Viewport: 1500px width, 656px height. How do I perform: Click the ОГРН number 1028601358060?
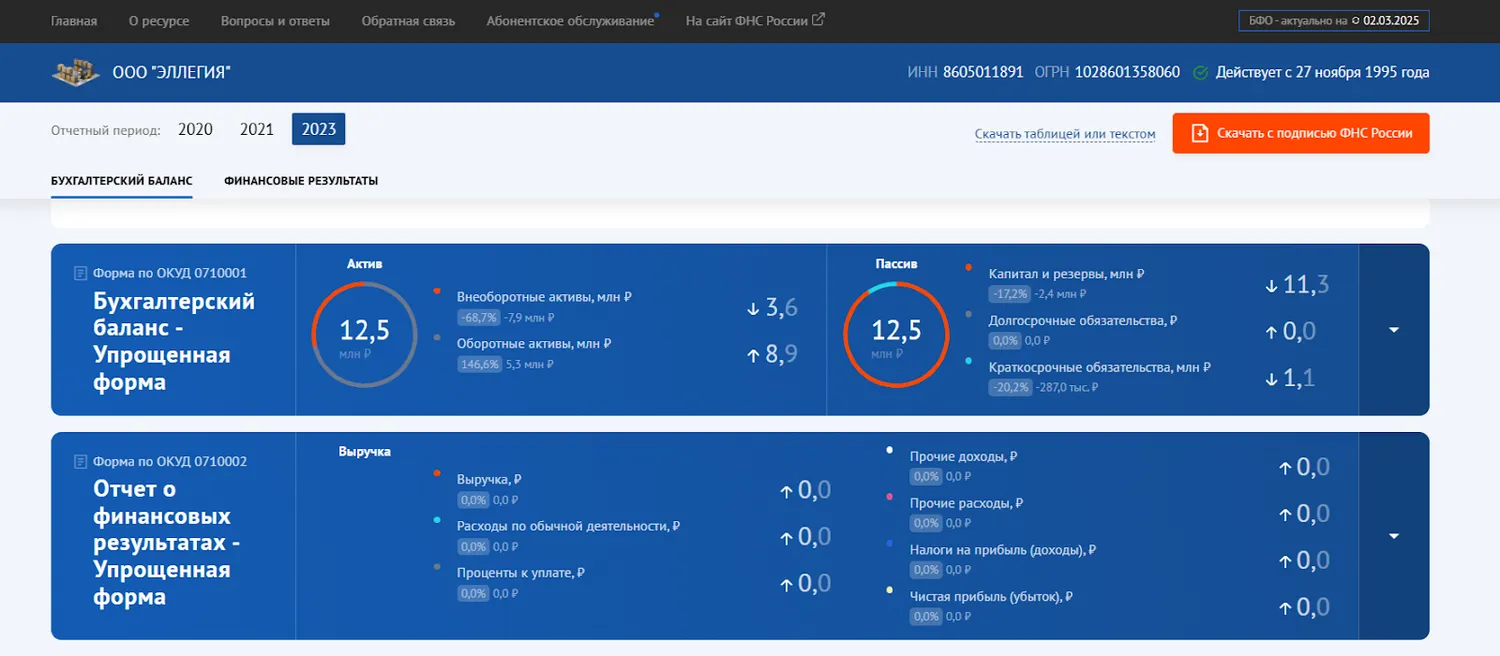(x=1127, y=72)
